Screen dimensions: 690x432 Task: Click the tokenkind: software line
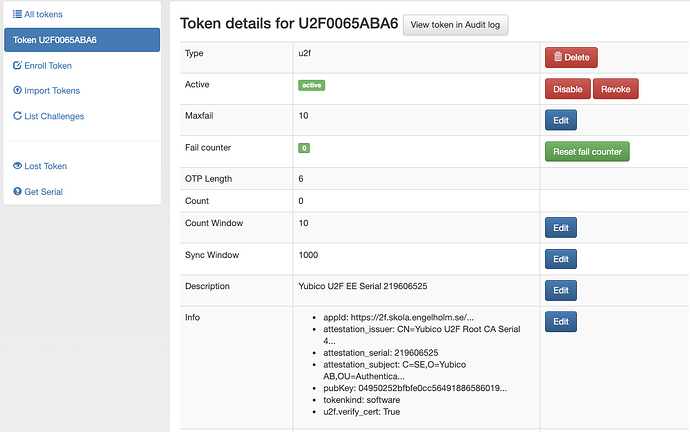click(x=361, y=400)
